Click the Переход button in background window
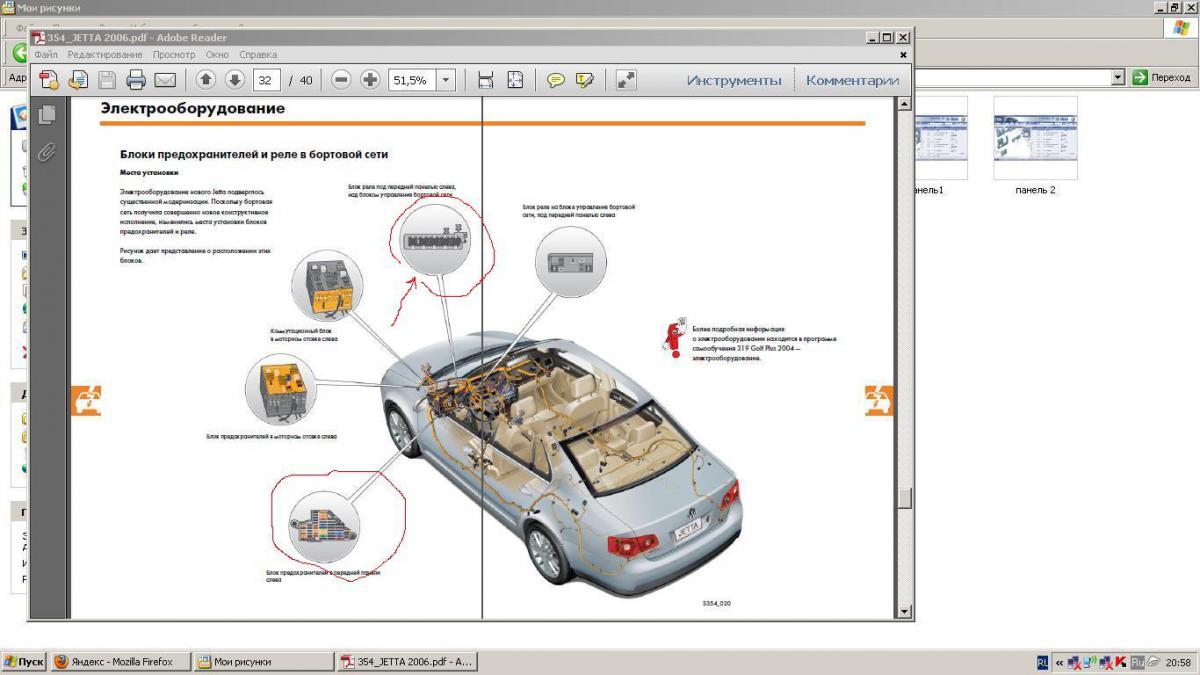This screenshot has width=1200, height=675. 1161,77
